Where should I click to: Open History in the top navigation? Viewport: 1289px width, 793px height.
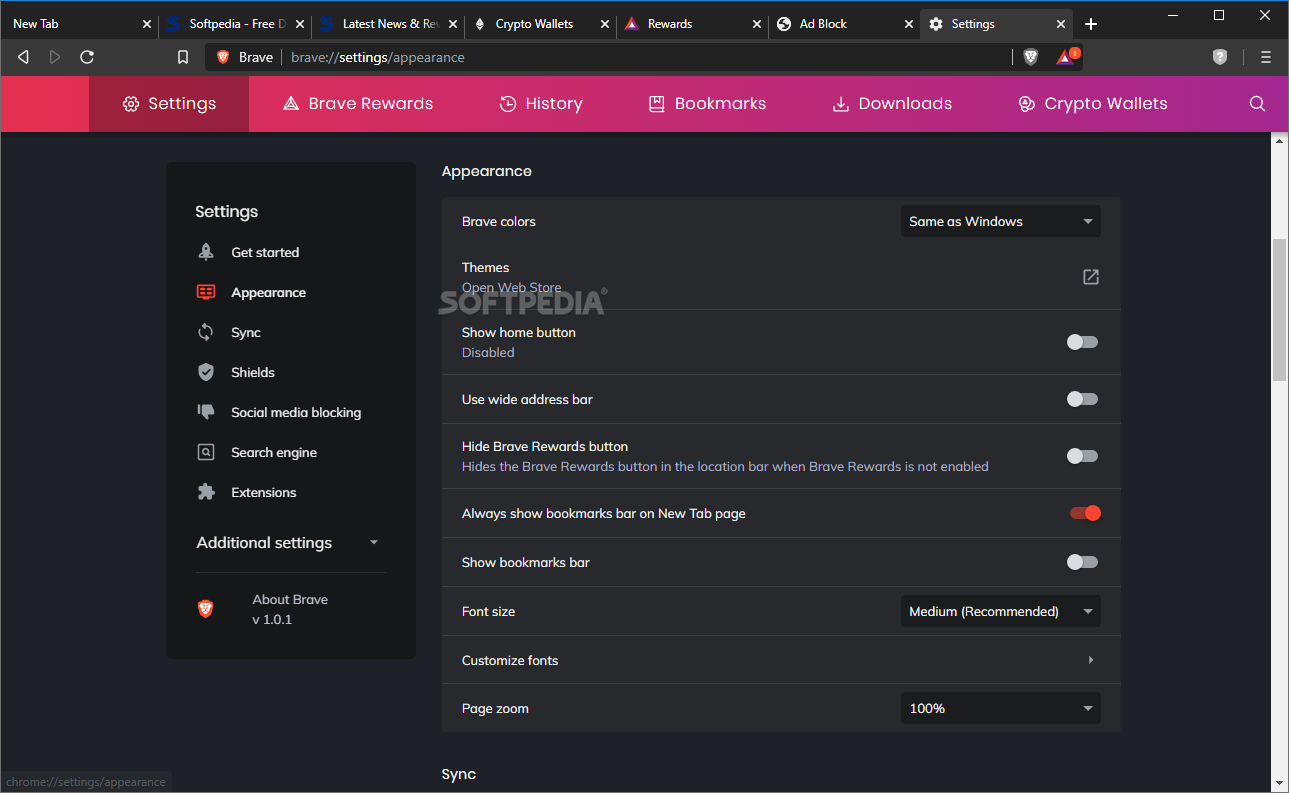pos(541,104)
